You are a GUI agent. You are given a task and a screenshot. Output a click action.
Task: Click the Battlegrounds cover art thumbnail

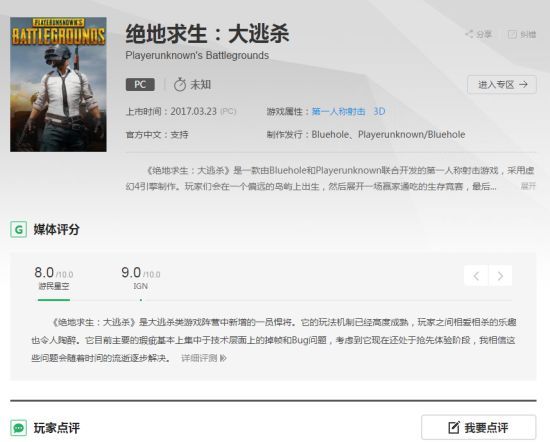coord(58,84)
